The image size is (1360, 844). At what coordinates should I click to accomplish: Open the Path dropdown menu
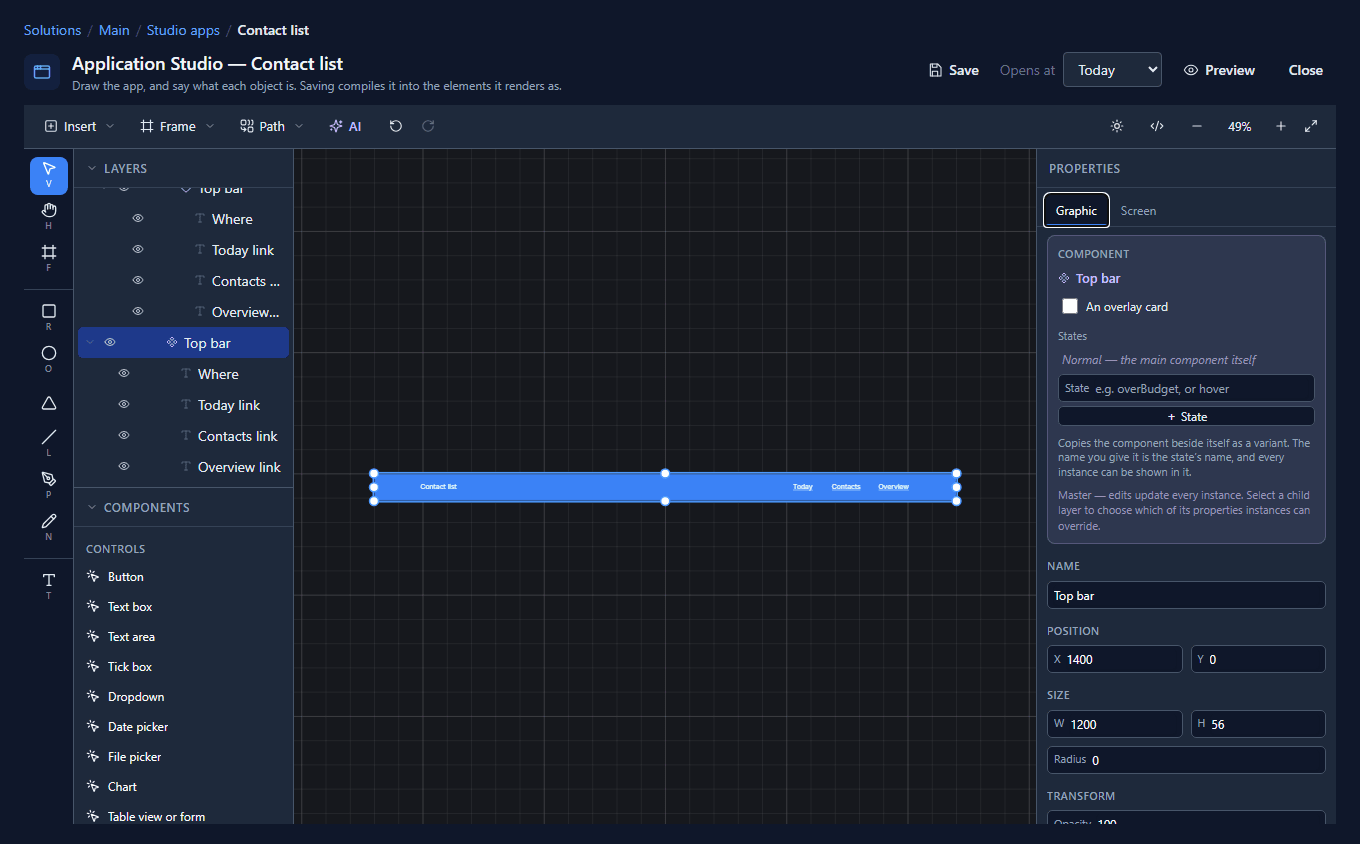coord(271,126)
